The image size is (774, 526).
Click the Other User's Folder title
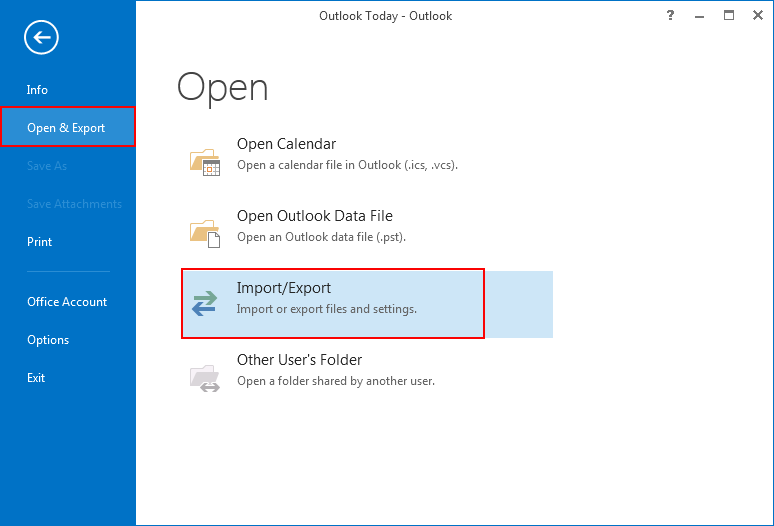(300, 360)
